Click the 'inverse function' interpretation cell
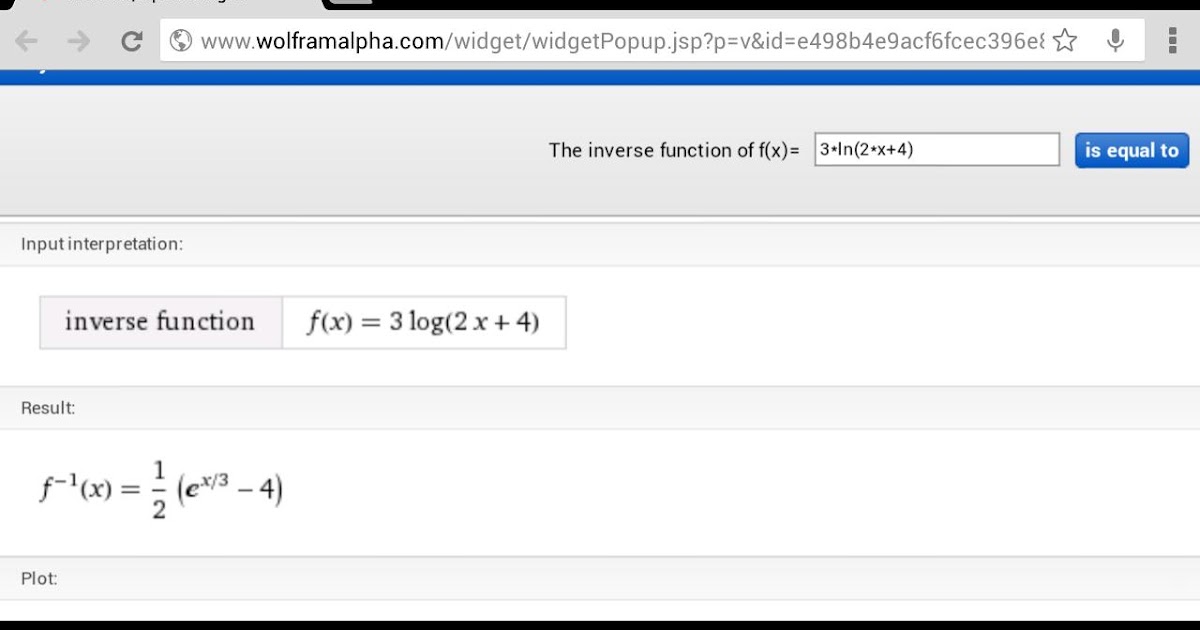 click(x=160, y=322)
